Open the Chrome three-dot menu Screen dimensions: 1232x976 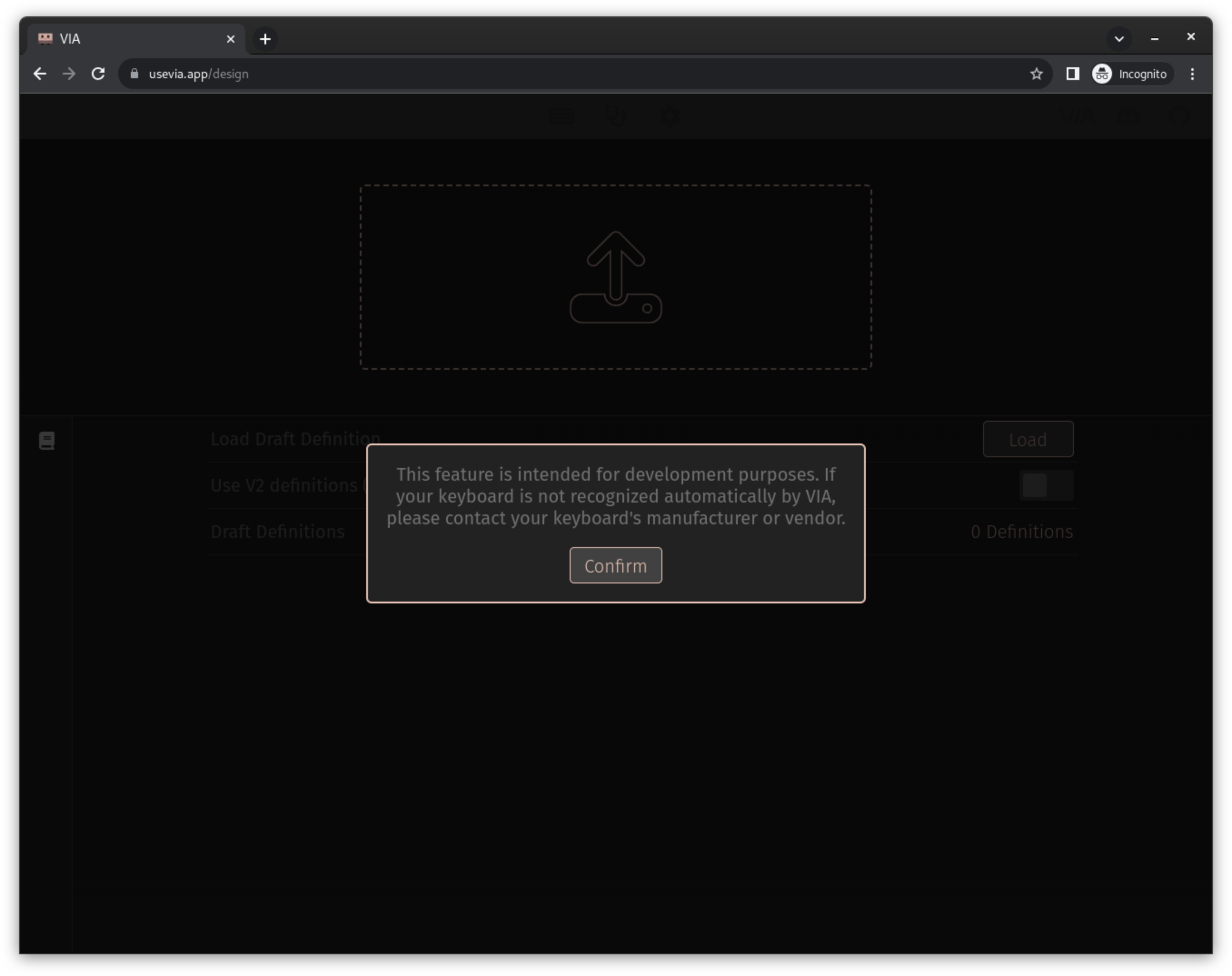[1192, 74]
